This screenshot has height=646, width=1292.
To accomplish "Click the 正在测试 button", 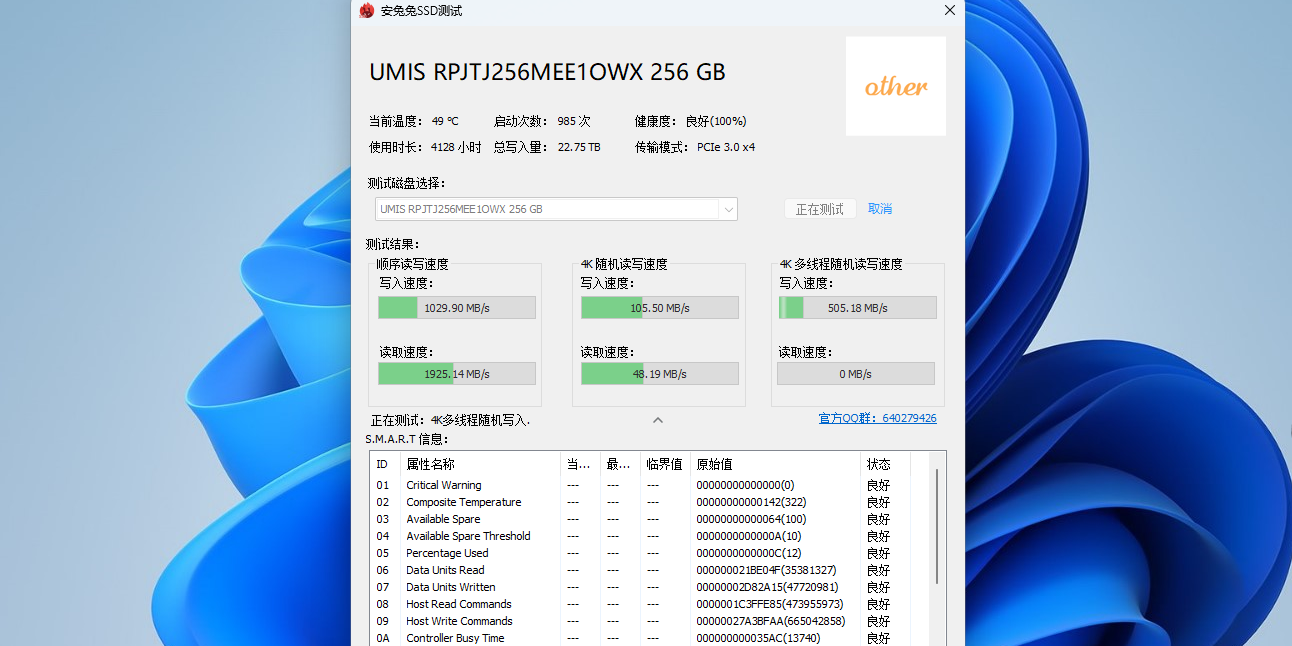I will (820, 209).
